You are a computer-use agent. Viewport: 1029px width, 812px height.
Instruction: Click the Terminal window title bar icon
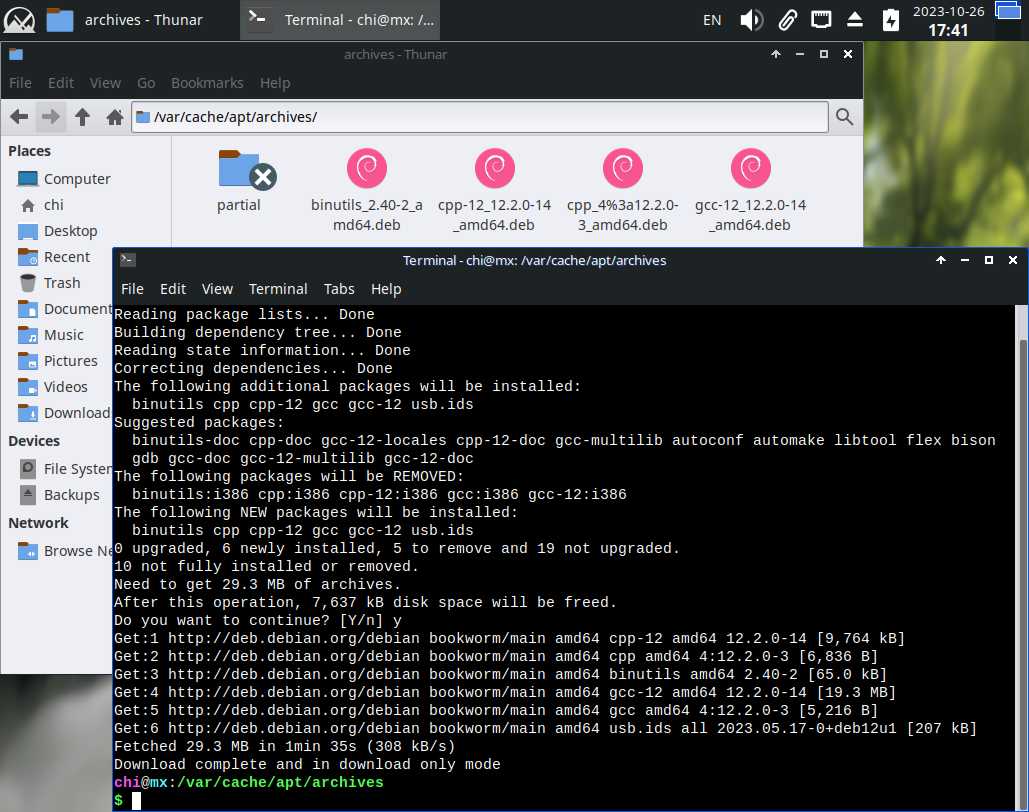tap(128, 260)
